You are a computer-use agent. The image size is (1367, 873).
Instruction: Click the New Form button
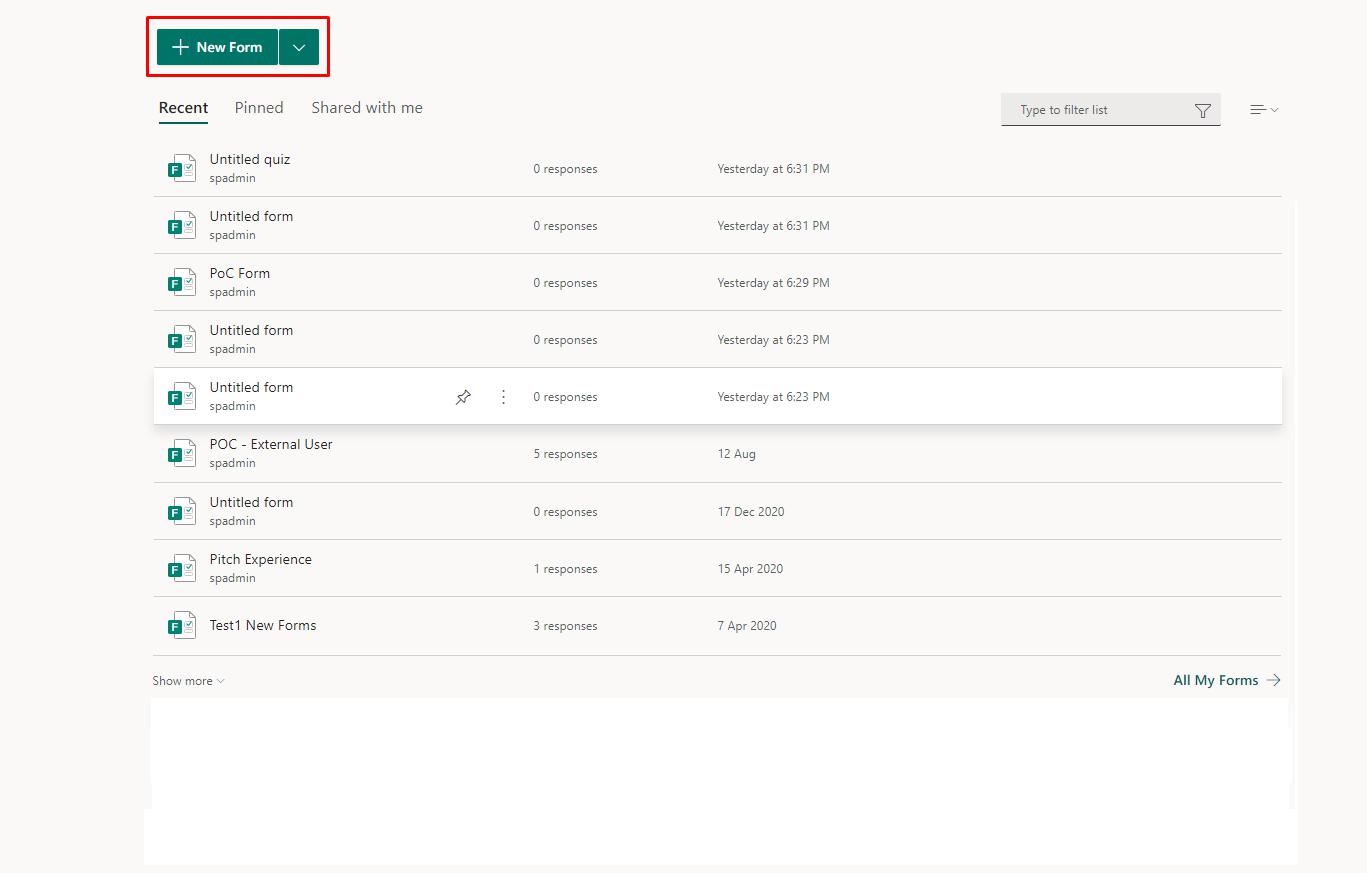(218, 47)
